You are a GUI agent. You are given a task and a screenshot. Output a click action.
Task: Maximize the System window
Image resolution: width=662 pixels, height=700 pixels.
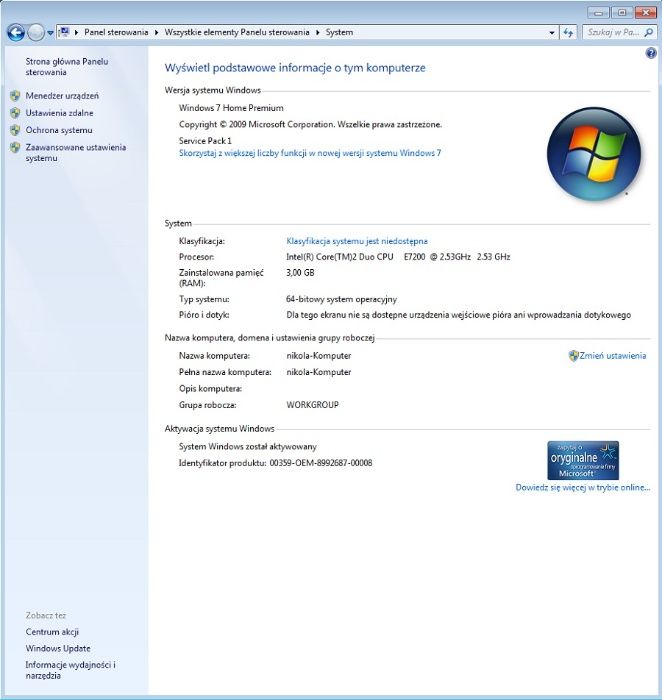622,12
